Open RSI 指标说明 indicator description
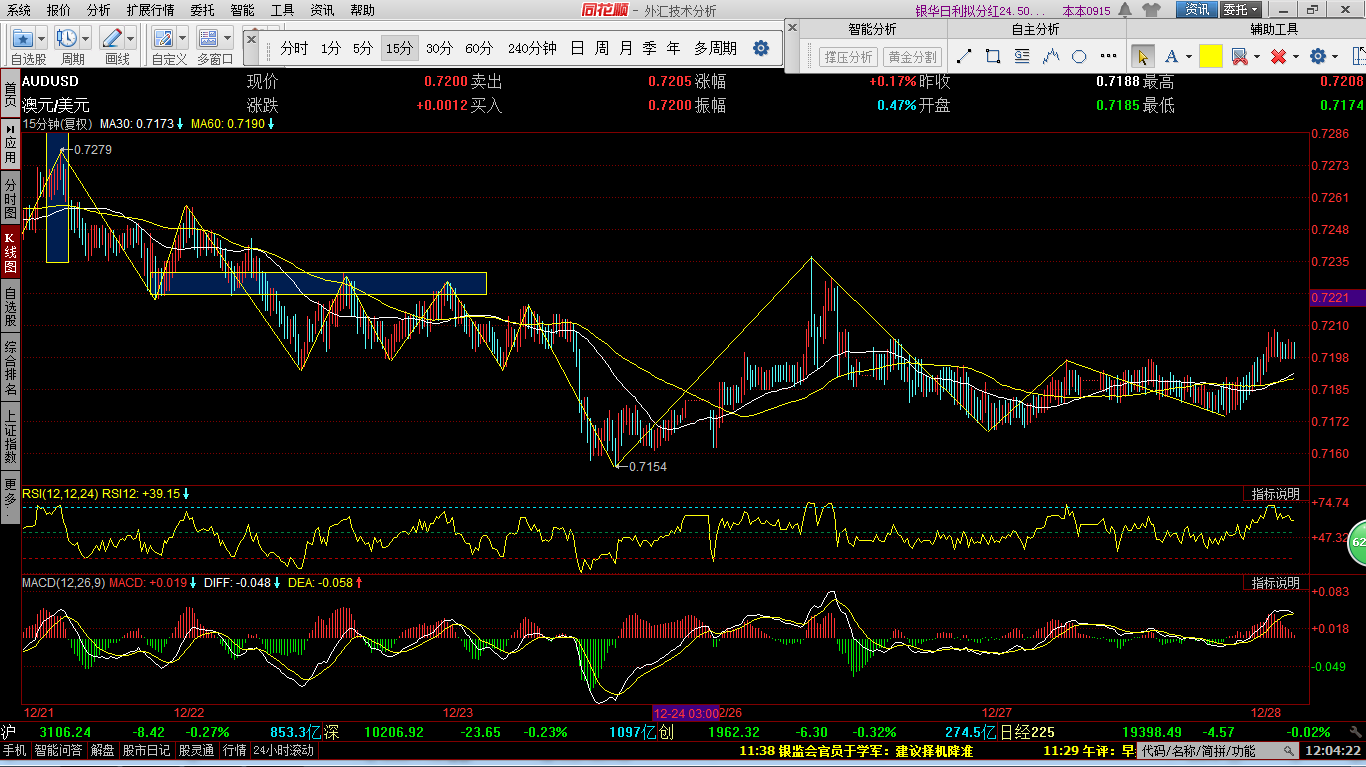The image size is (1366, 767). point(1276,494)
